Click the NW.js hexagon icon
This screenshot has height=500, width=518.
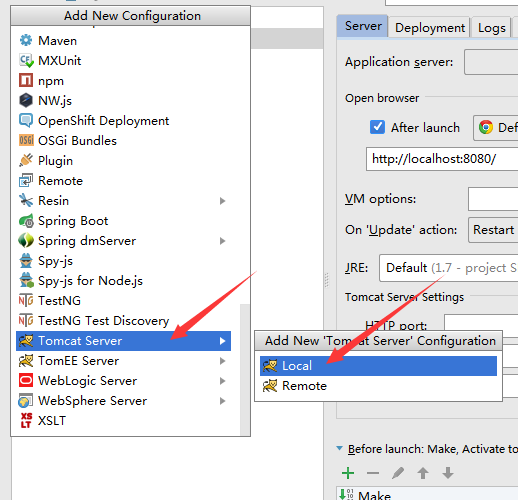pos(26,101)
